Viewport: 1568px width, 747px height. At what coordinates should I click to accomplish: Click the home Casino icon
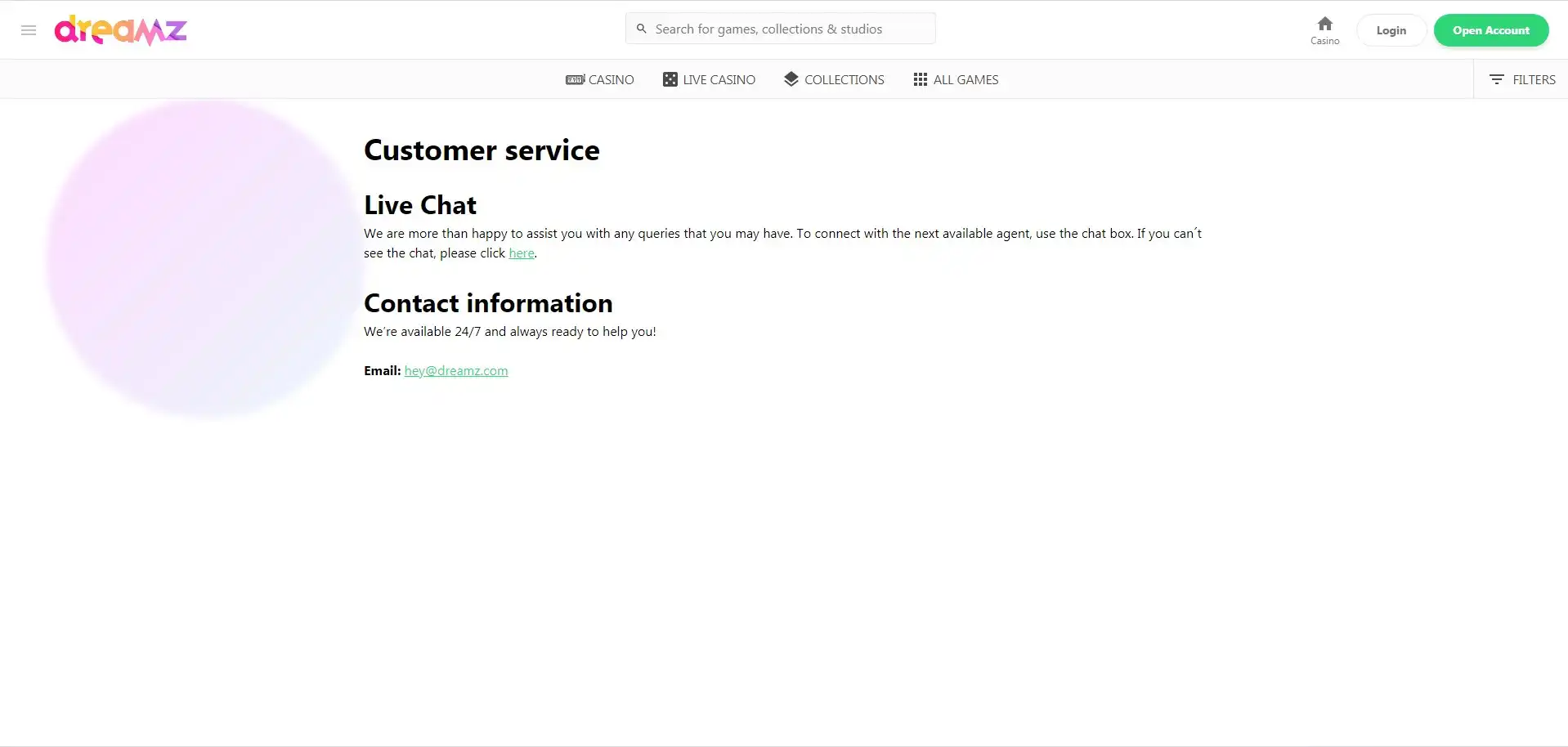[1324, 25]
